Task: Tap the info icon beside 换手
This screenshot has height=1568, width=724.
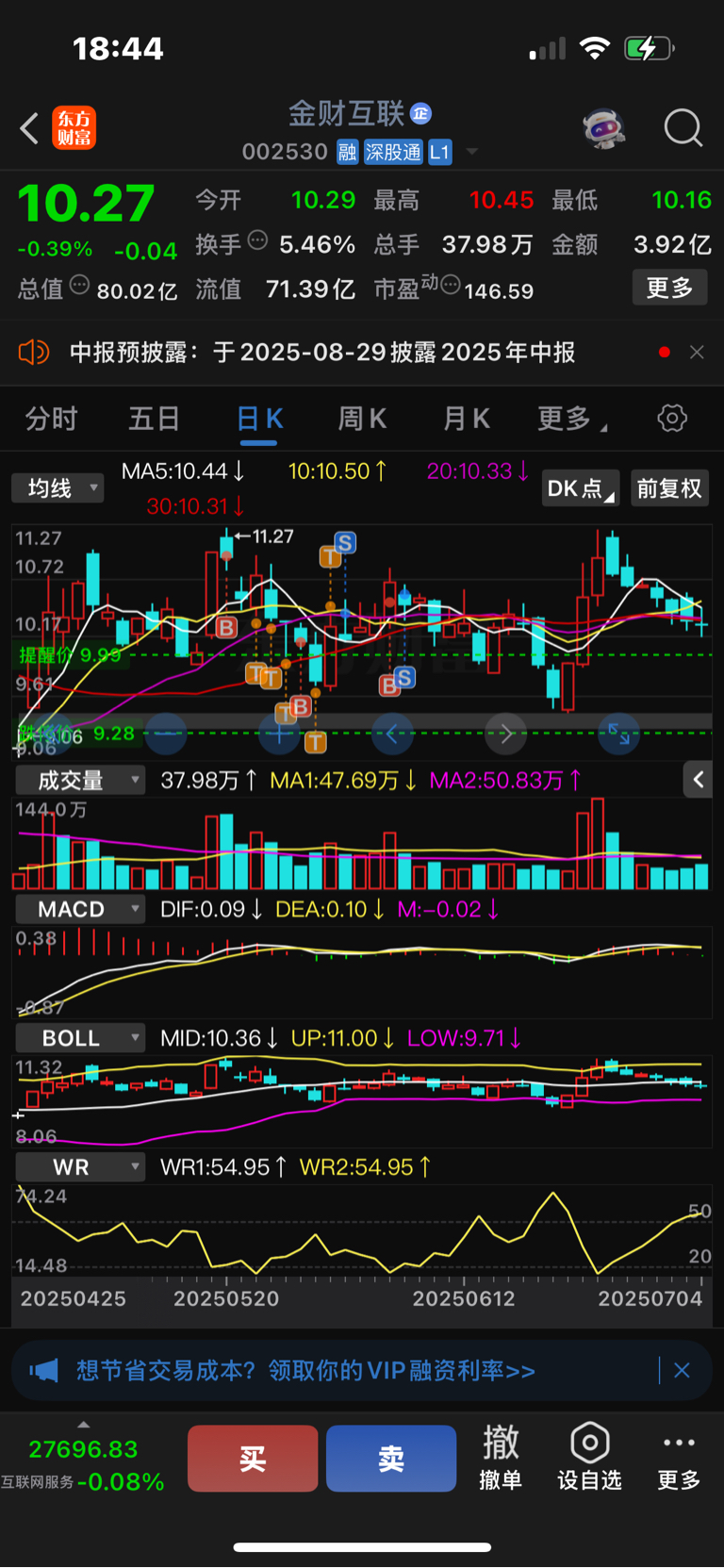Action: [257, 239]
